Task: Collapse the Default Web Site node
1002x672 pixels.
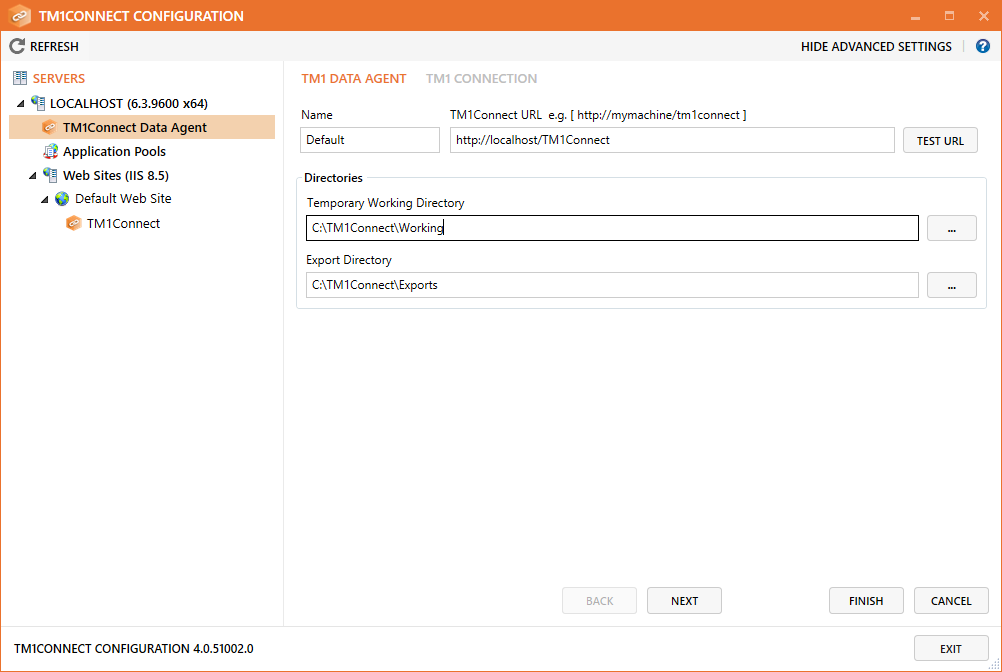Action: click(x=45, y=199)
